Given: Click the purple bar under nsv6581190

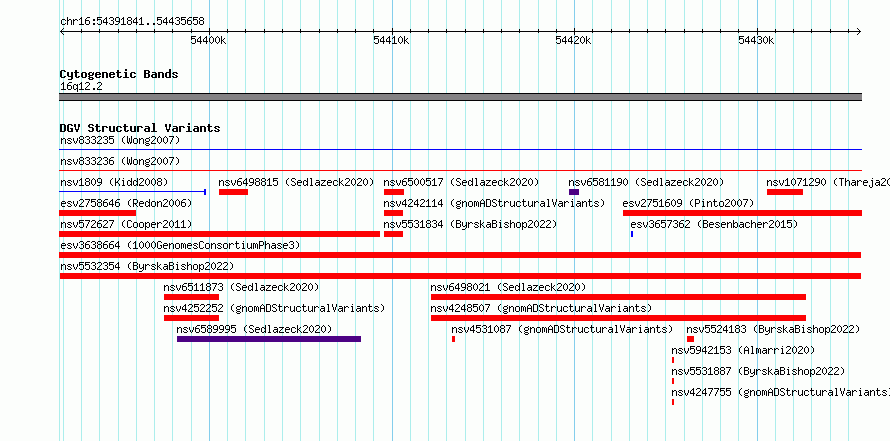Looking at the screenshot, I should (574, 192).
